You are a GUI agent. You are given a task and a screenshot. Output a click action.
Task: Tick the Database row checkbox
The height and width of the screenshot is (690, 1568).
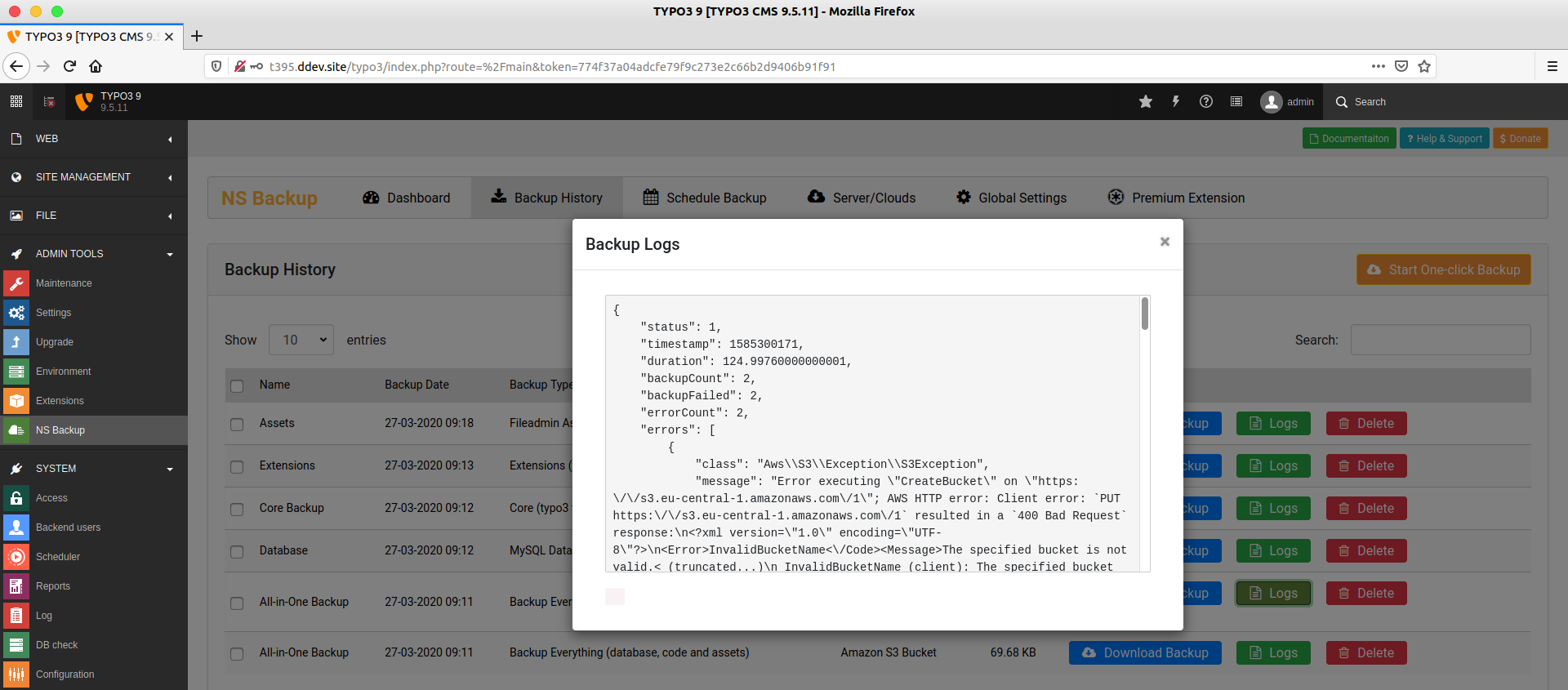coord(237,552)
